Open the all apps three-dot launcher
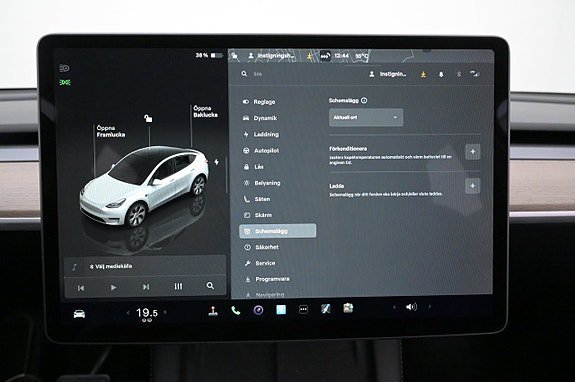This screenshot has width=575, height=382. tap(303, 310)
